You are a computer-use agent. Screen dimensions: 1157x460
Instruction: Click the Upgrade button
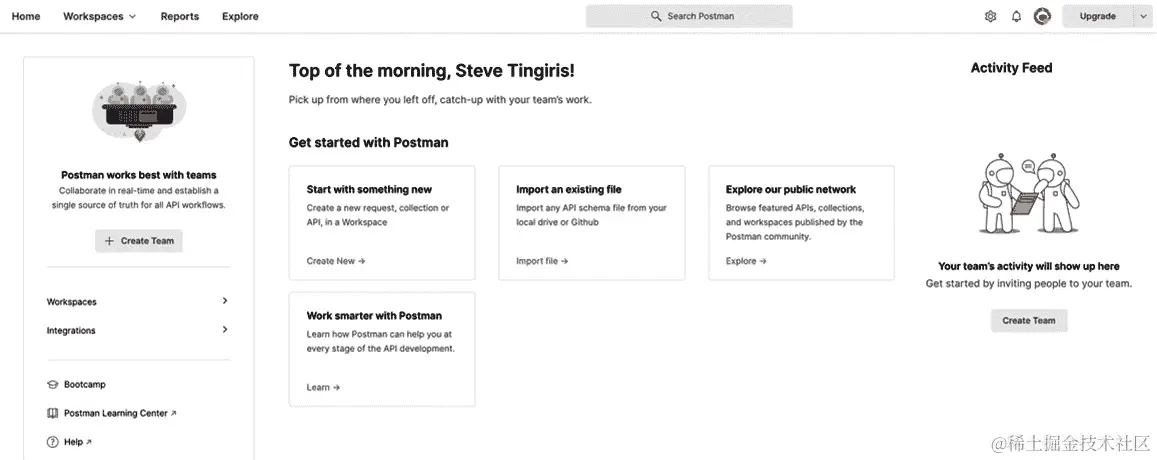tap(1097, 16)
